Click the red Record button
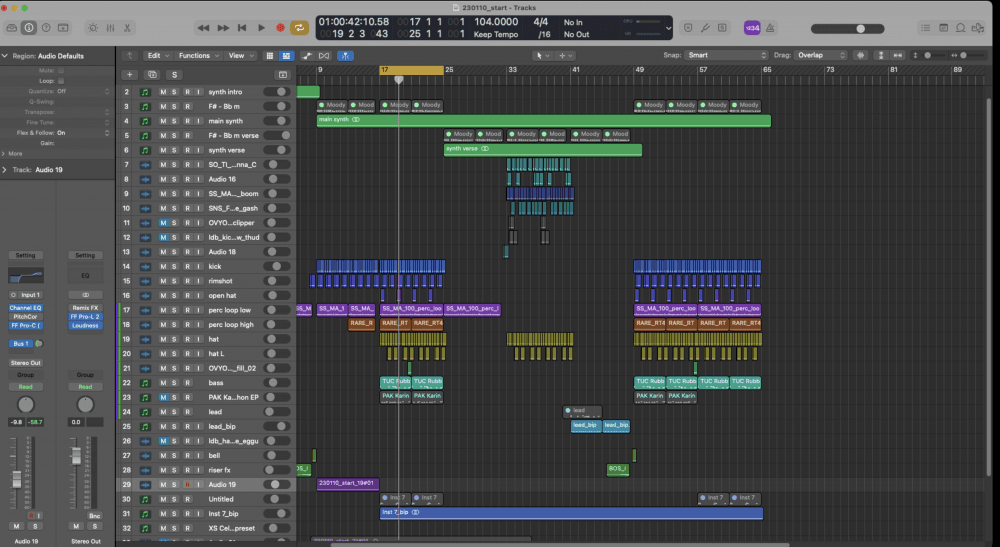Viewport: 1000px width, 547px height. click(280, 28)
